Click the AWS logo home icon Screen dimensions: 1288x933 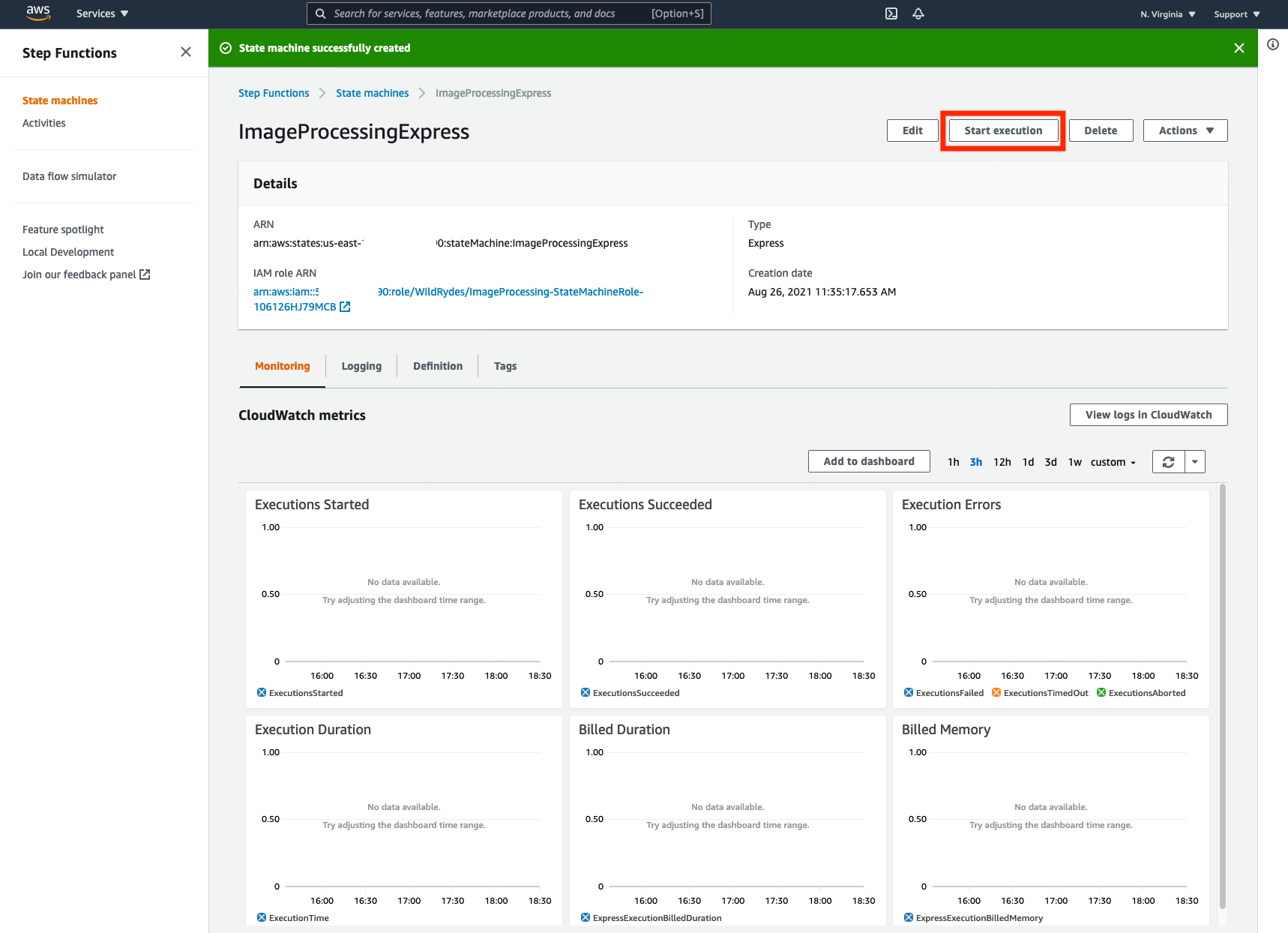[38, 13]
